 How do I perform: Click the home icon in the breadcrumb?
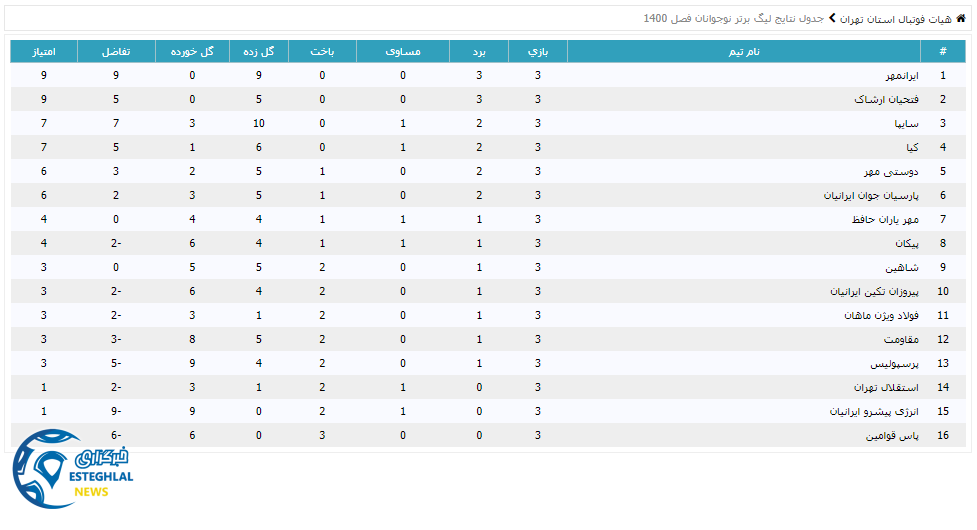point(961,18)
